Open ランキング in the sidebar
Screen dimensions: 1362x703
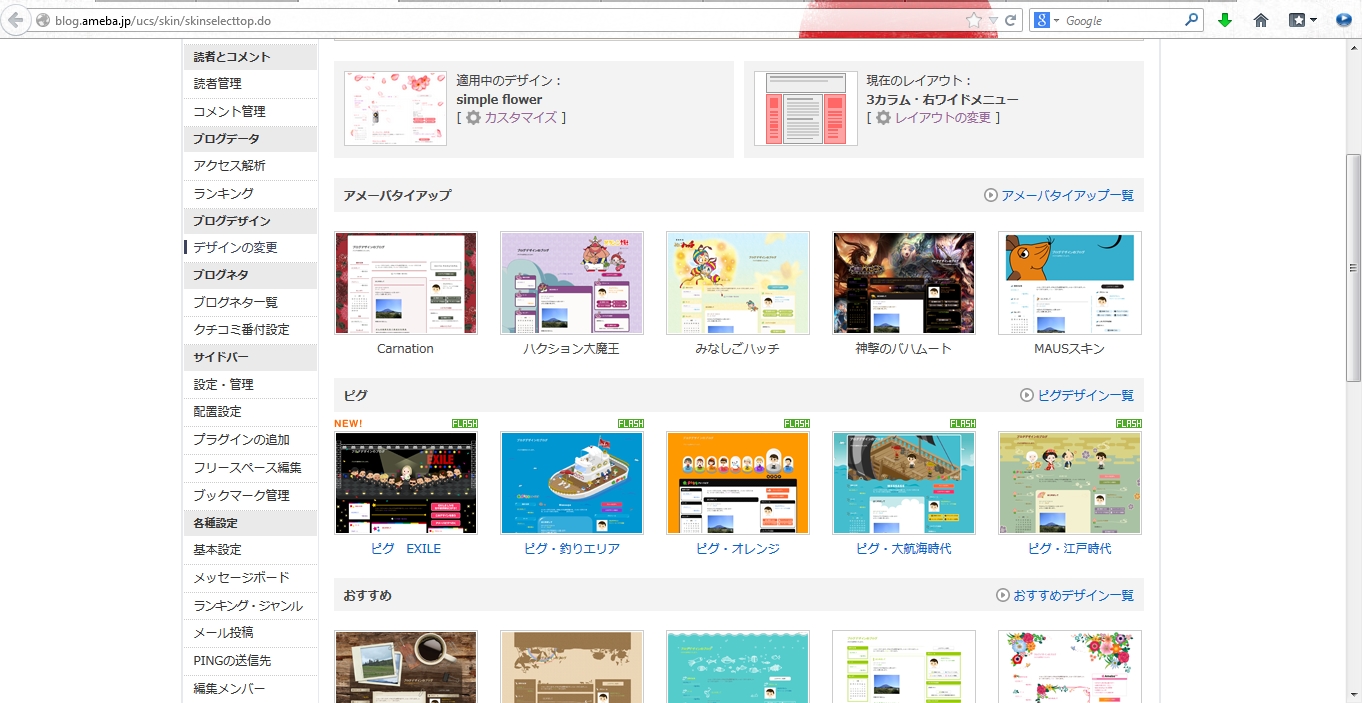[223, 193]
